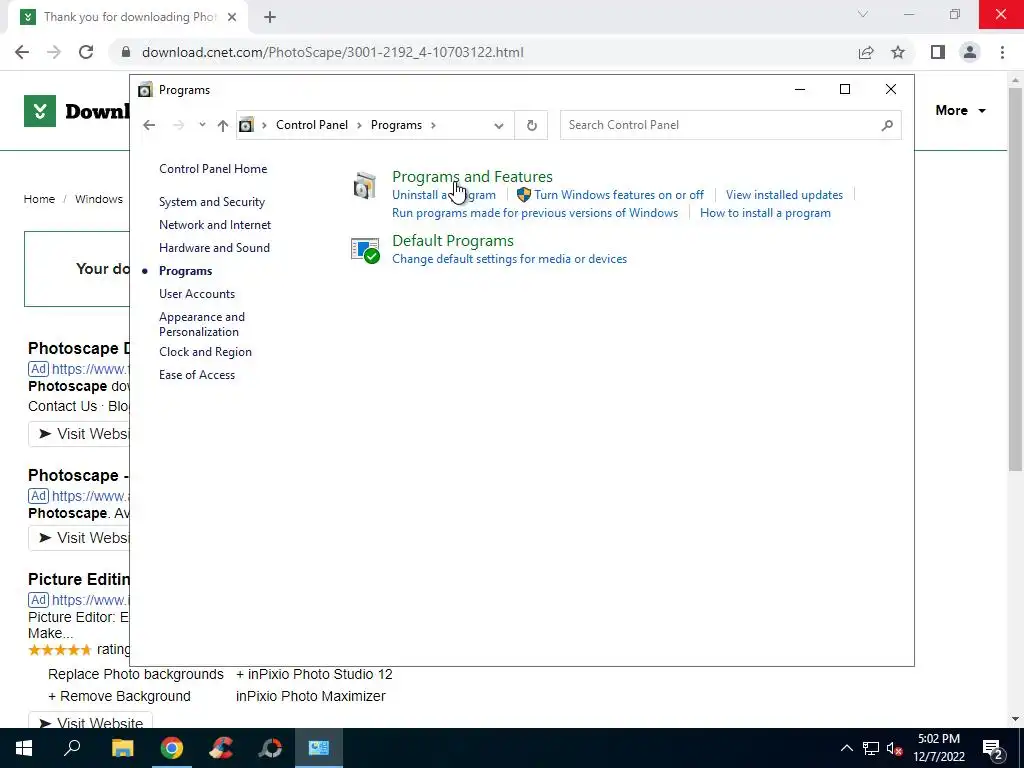Open Chrome tab search dropdown
The width and height of the screenshot is (1024, 768).
pyautogui.click(x=863, y=14)
